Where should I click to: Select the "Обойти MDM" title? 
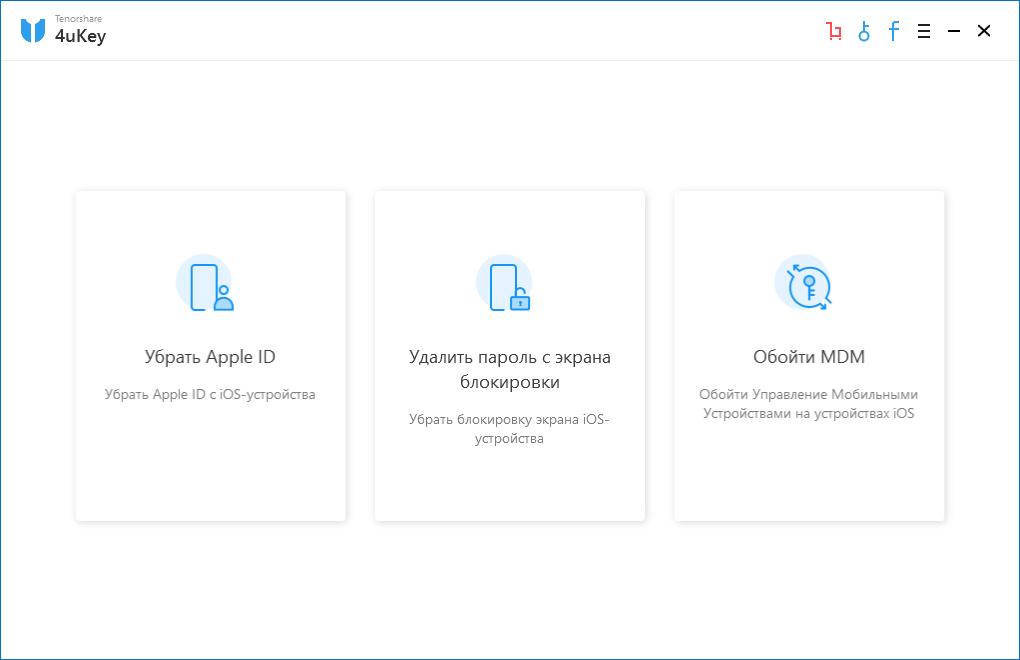coord(809,357)
